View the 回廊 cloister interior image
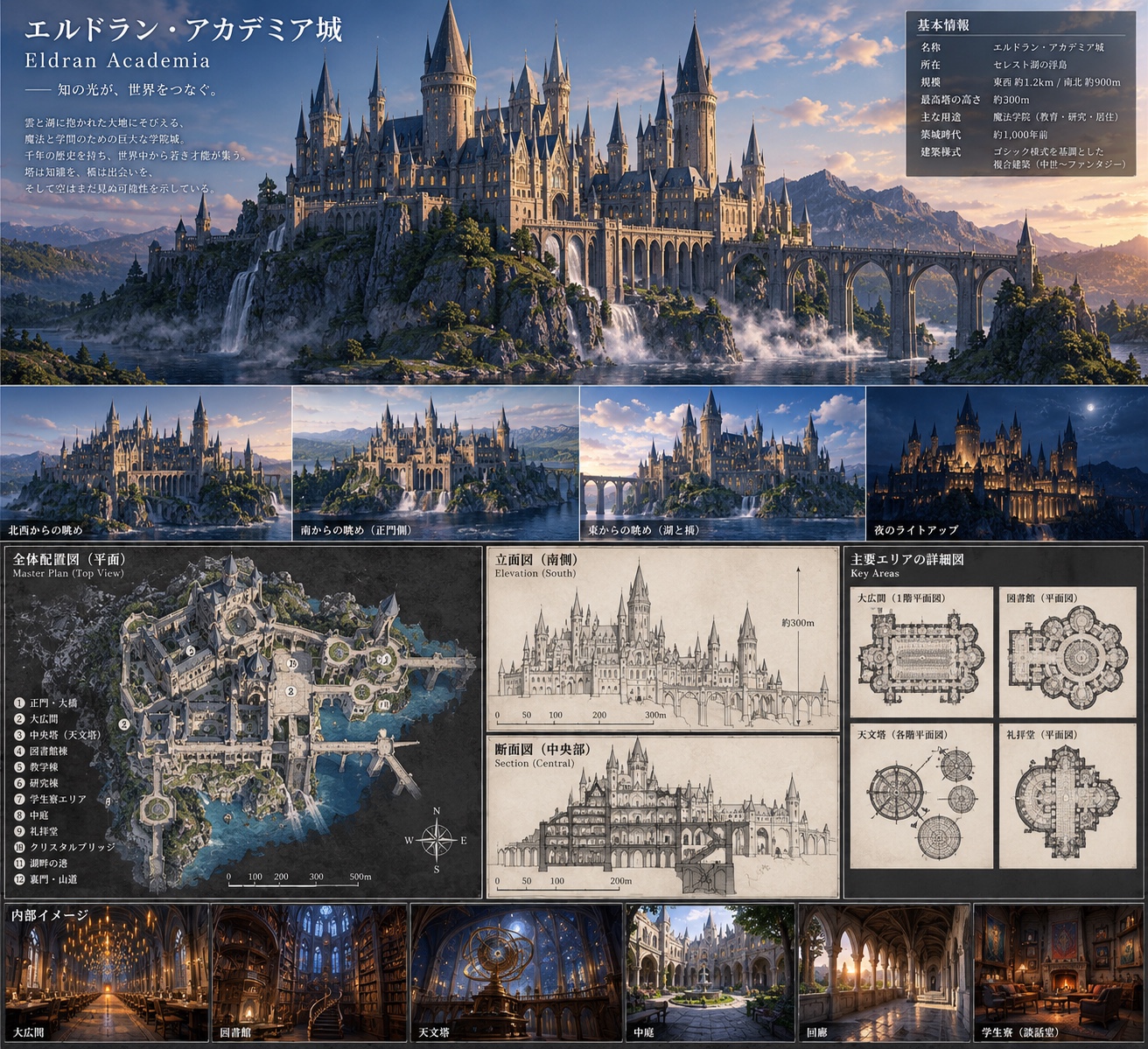The height and width of the screenshot is (1049, 1148). (x=885, y=973)
